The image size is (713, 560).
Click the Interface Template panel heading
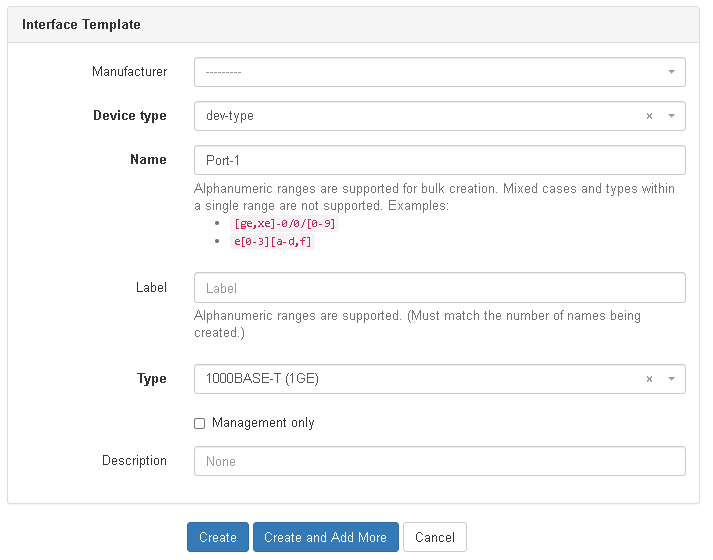click(82, 24)
